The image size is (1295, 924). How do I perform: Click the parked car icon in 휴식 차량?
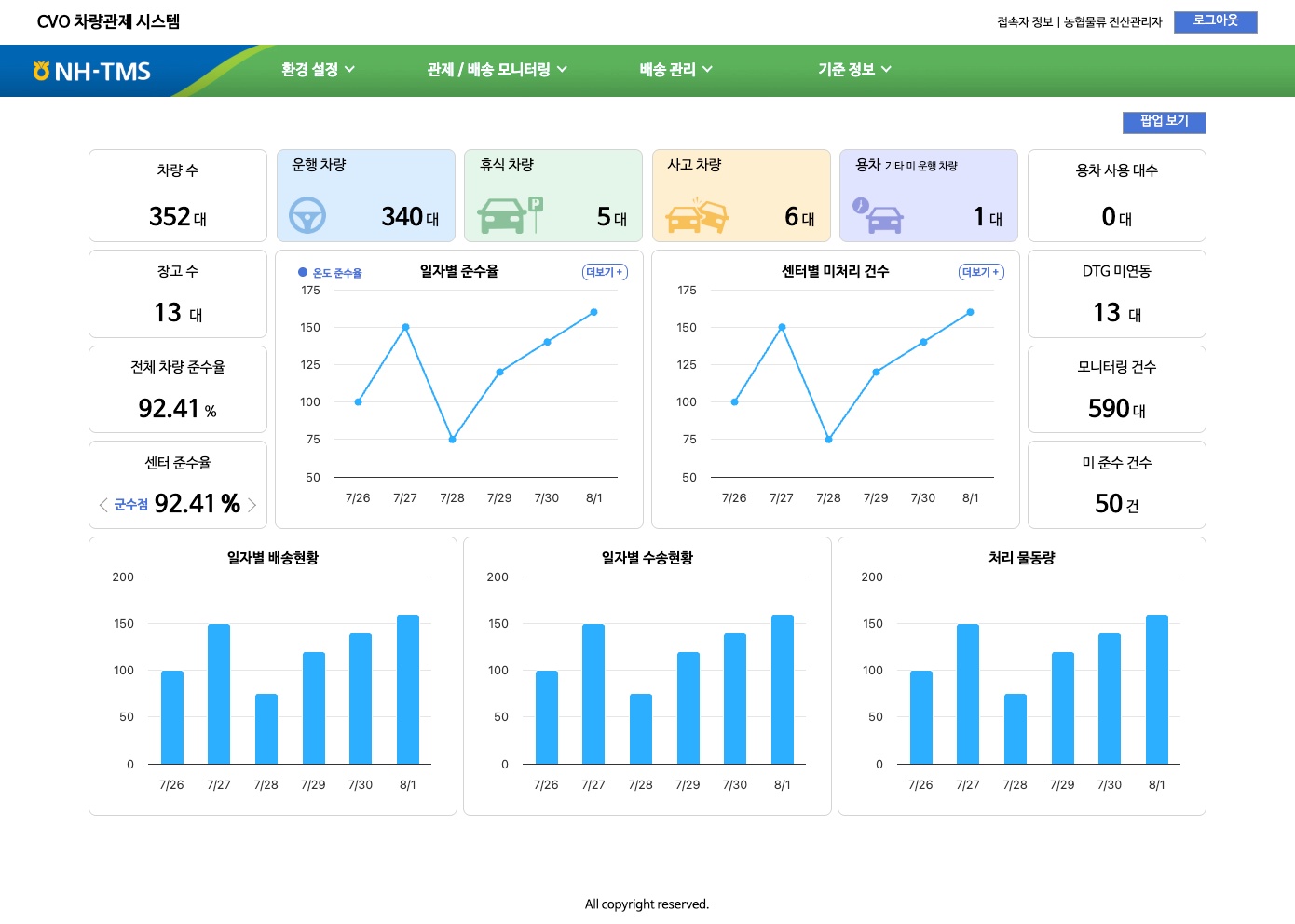tap(509, 215)
